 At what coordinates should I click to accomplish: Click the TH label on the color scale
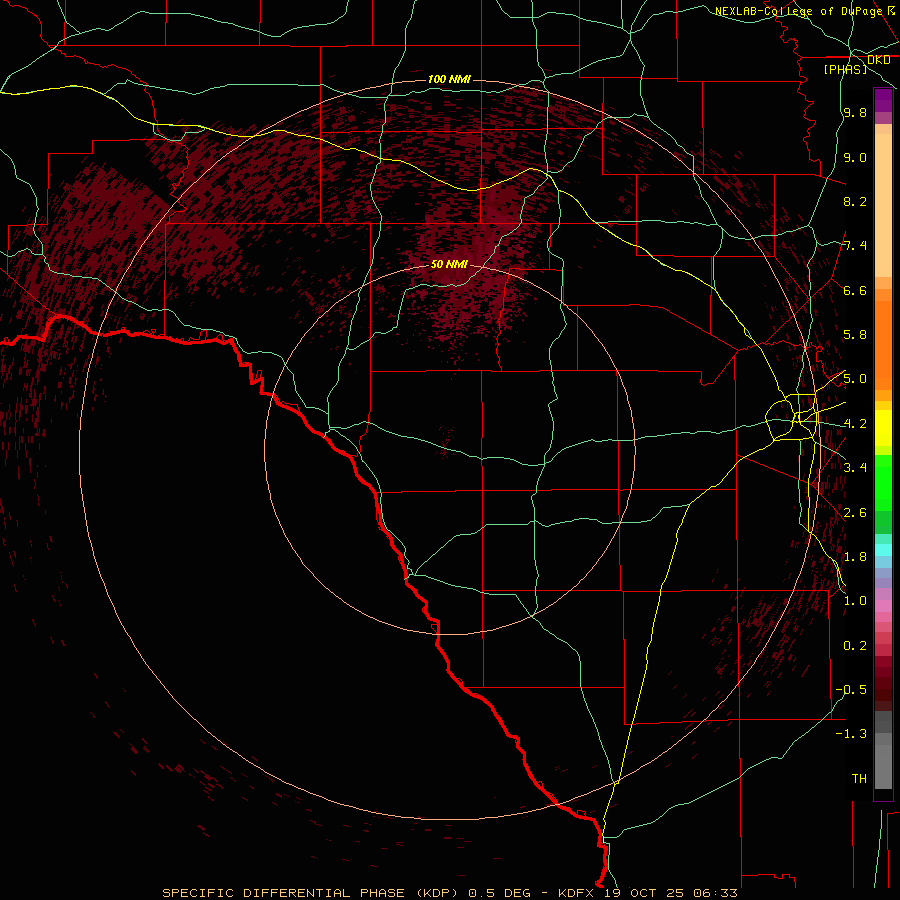pos(859,779)
